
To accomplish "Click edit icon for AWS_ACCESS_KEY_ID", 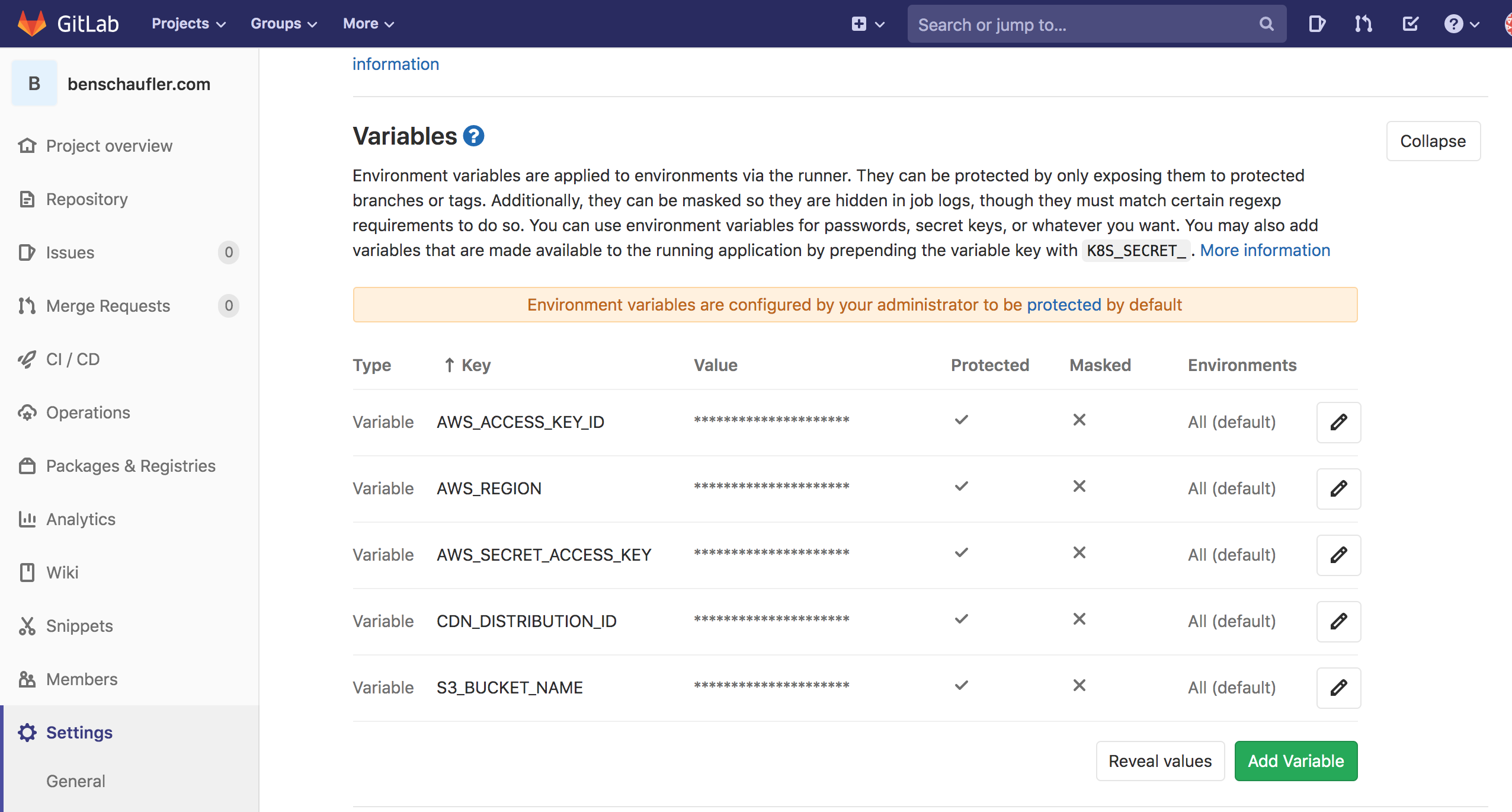I will click(x=1338, y=421).
